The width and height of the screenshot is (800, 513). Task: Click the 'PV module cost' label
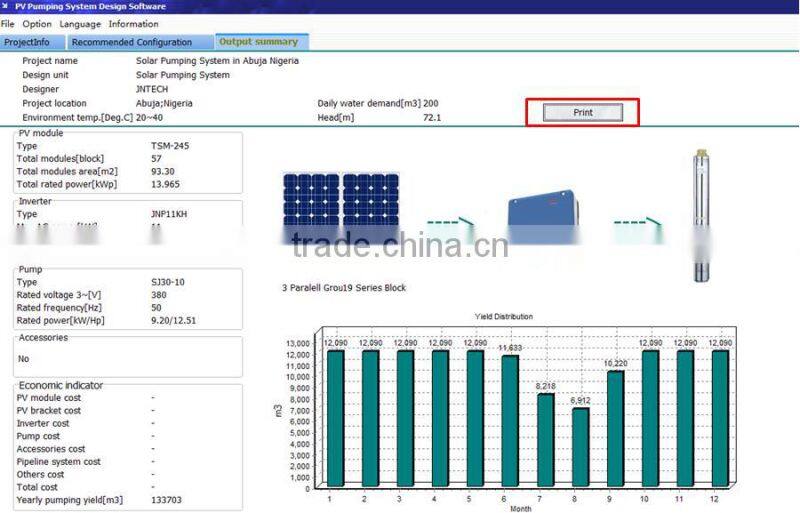[x=48, y=398]
